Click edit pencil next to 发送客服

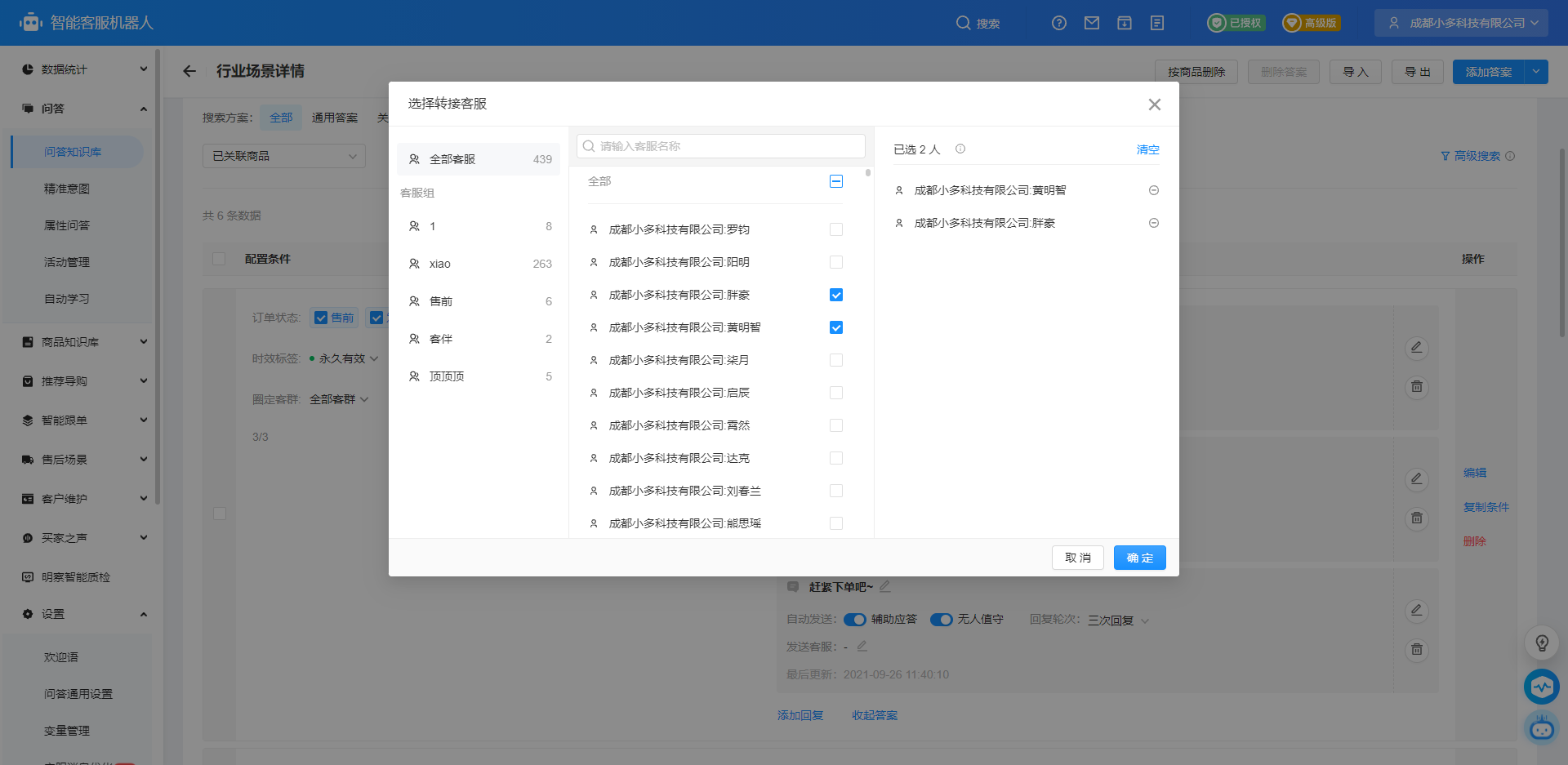862,646
